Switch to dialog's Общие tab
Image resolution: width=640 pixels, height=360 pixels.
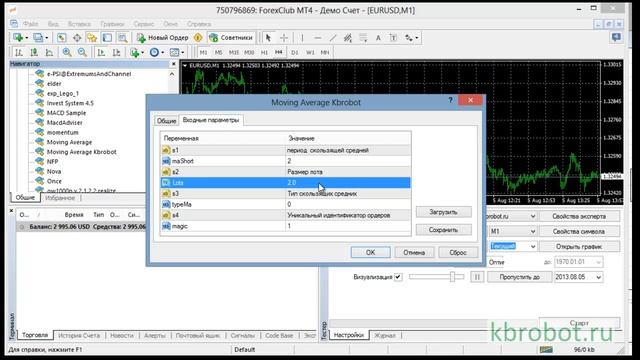tap(167, 121)
